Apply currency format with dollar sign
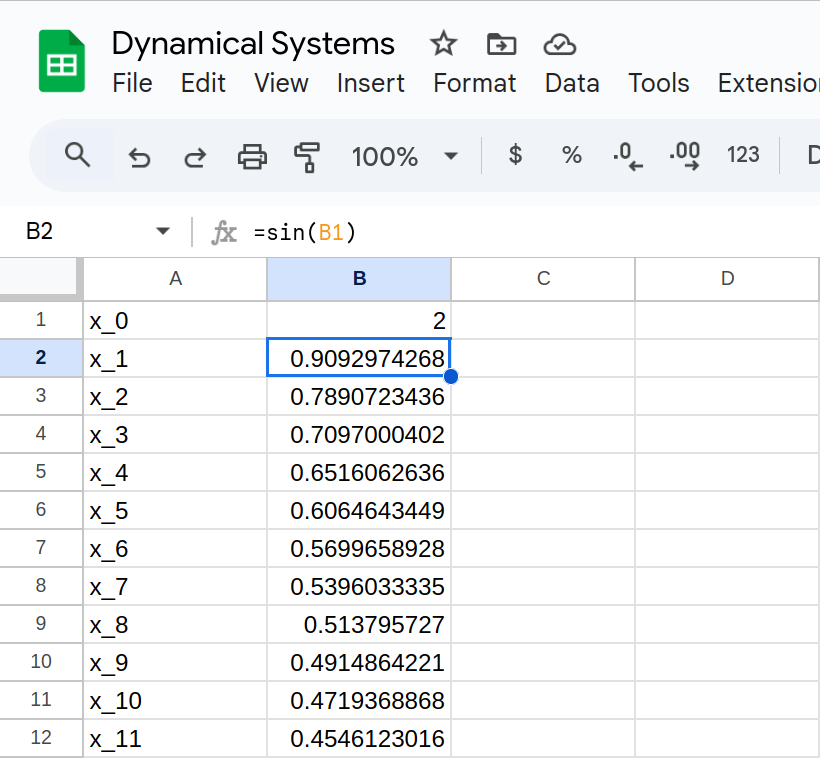Image resolution: width=820 pixels, height=758 pixels. pyautogui.click(x=515, y=155)
